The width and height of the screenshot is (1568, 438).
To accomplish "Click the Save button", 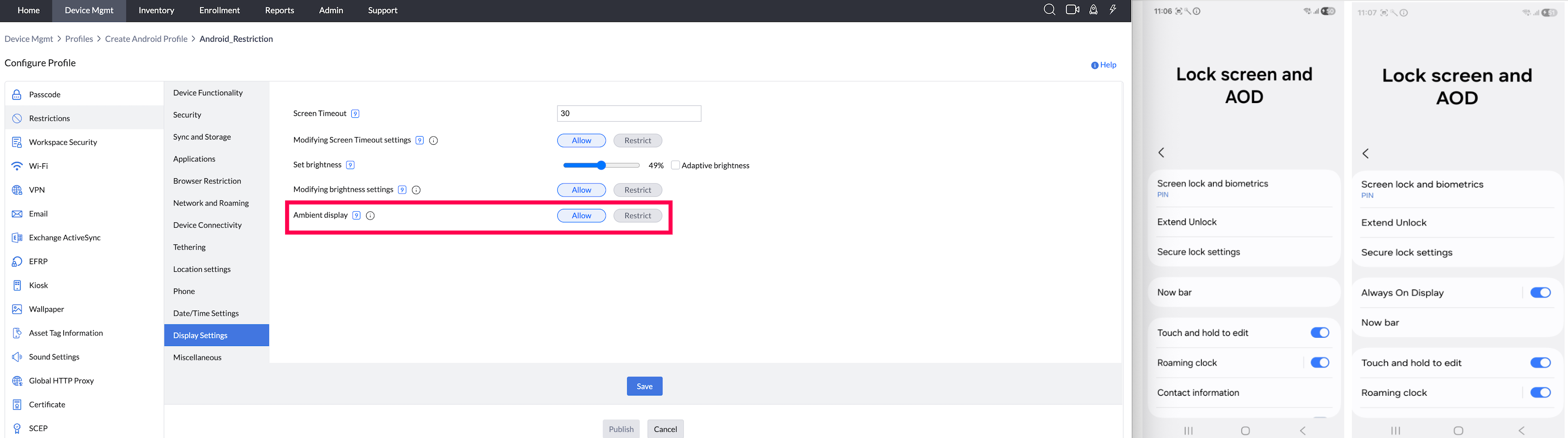I will click(x=645, y=386).
